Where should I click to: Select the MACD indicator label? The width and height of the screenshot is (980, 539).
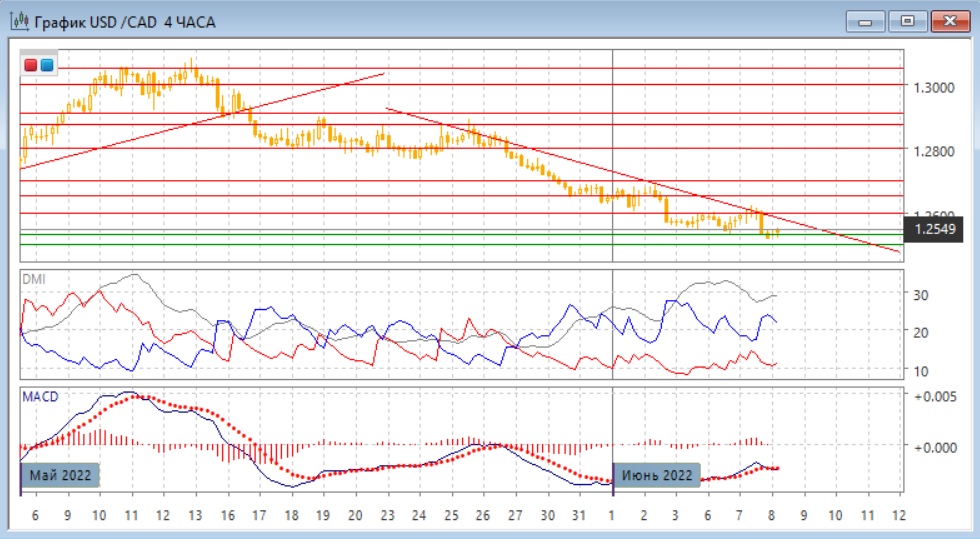pyautogui.click(x=40, y=397)
